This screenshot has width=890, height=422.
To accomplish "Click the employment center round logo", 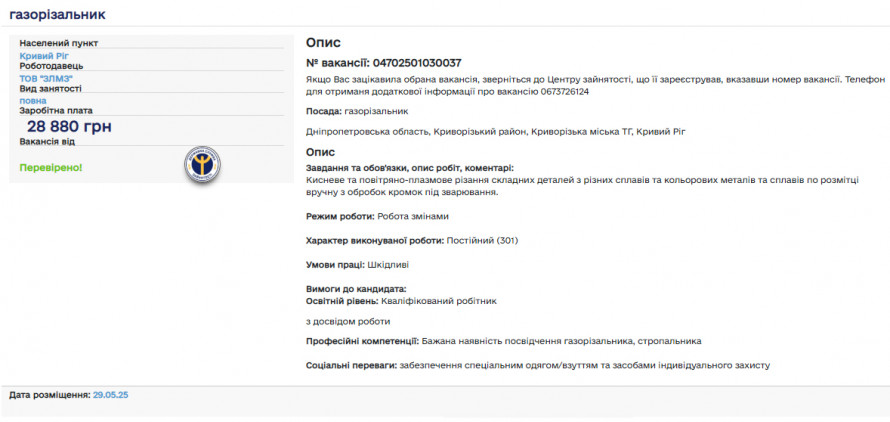I will pos(203,164).
